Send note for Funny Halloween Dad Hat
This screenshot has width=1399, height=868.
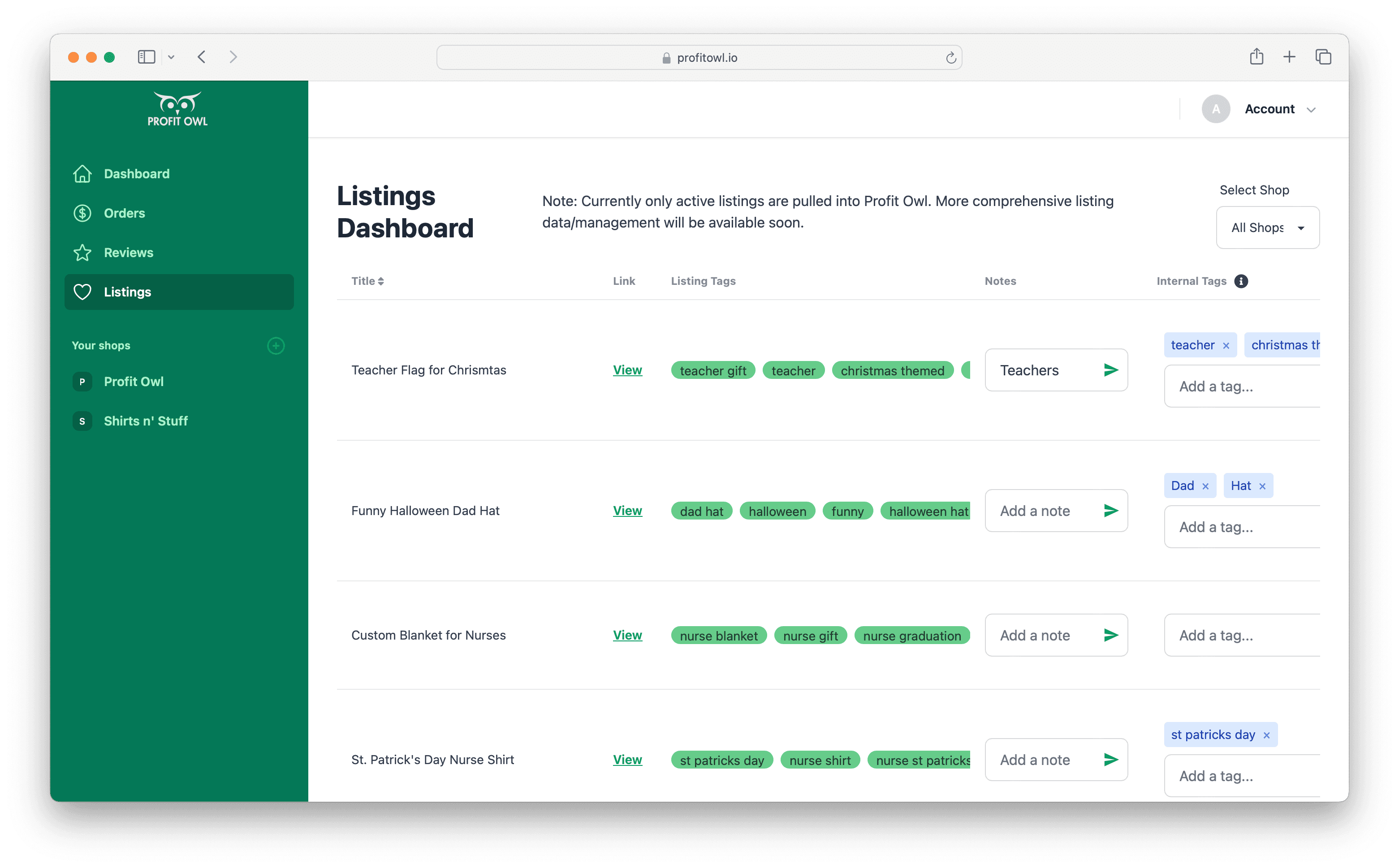click(x=1111, y=511)
